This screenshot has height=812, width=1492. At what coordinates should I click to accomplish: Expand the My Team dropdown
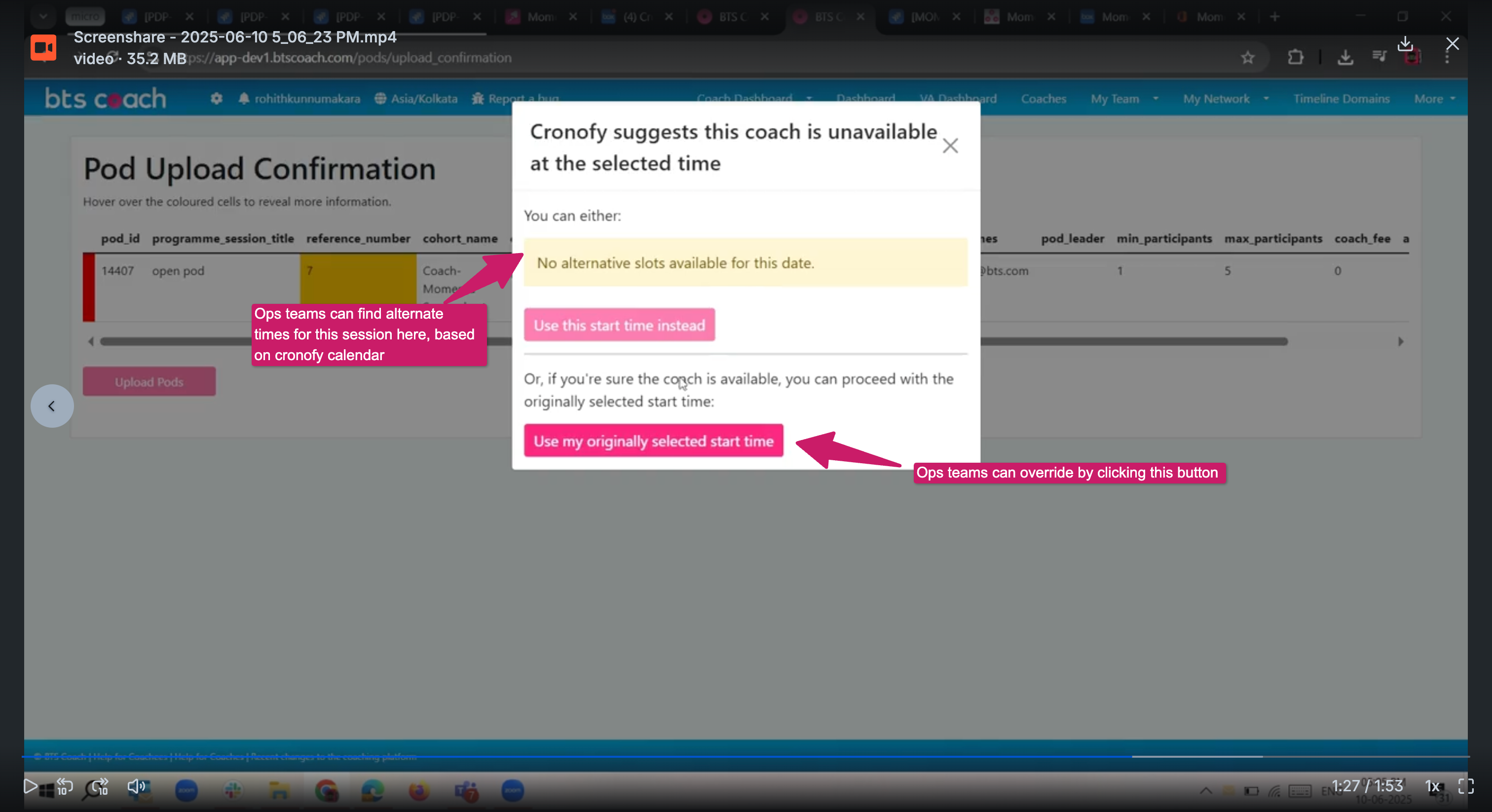click(1123, 99)
